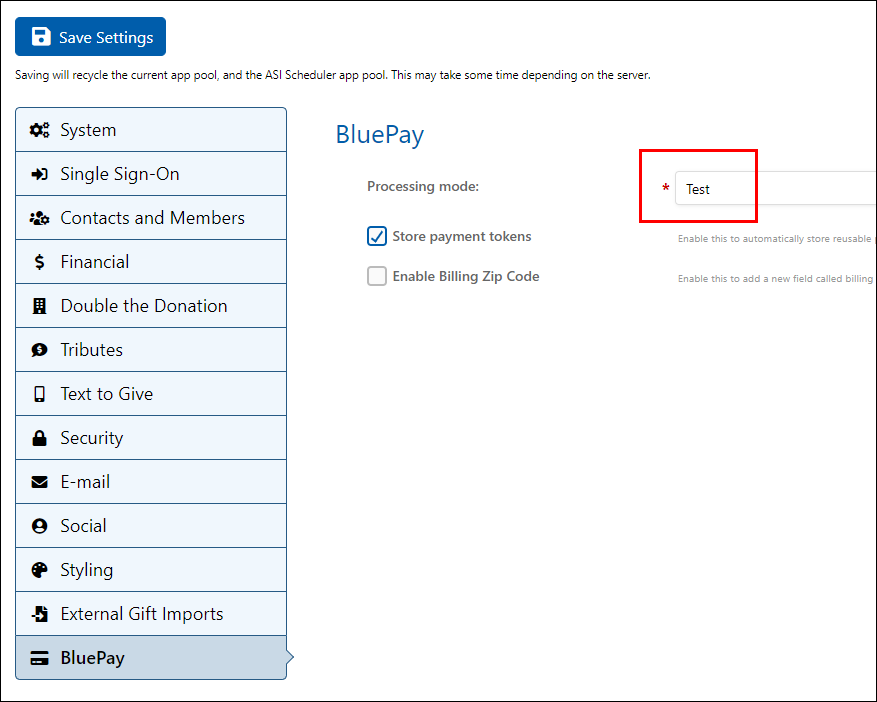Click the people icon for Contacts and Members
This screenshot has height=702, width=877.
(x=40, y=218)
